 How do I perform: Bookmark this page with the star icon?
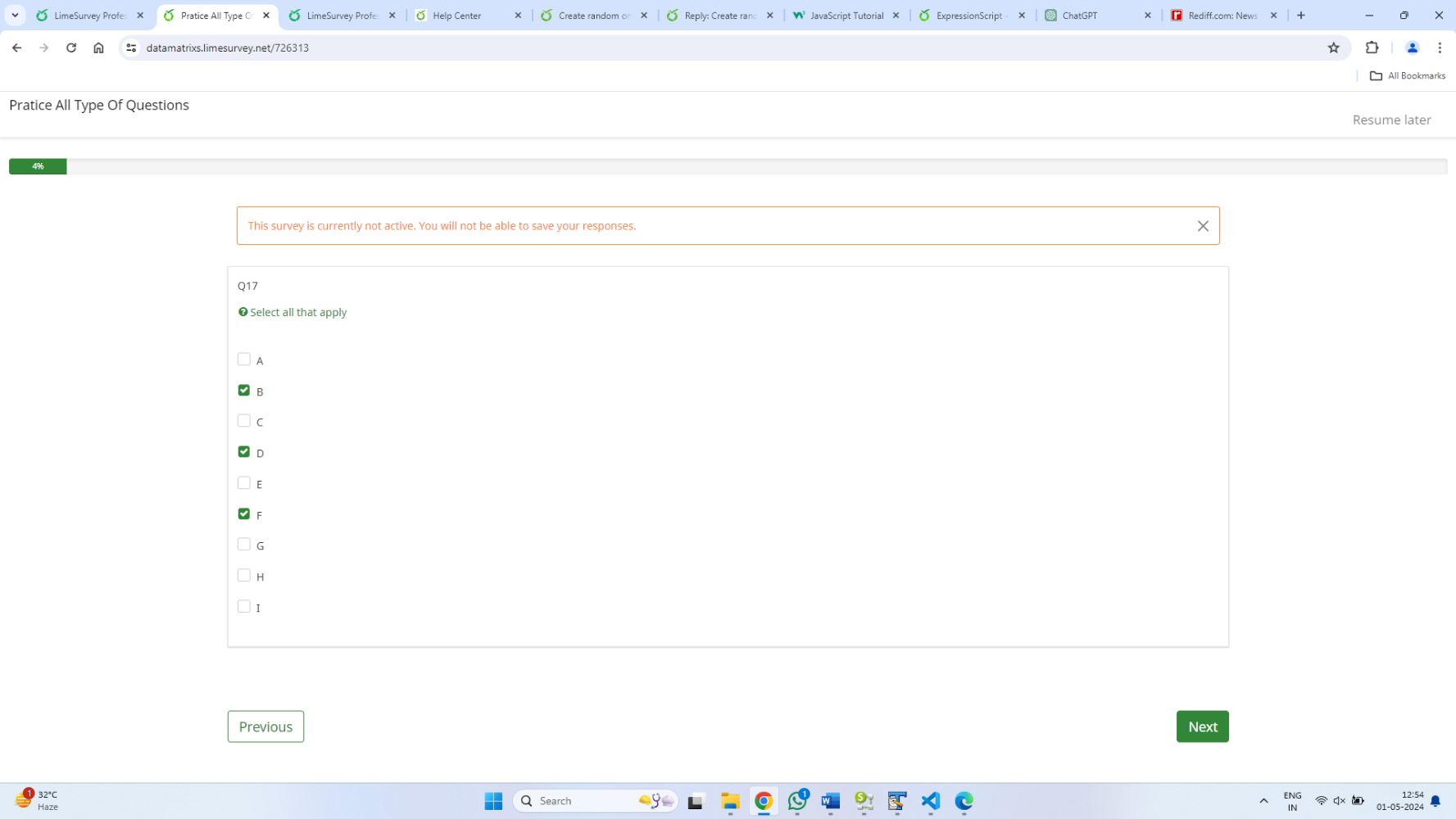[1333, 48]
